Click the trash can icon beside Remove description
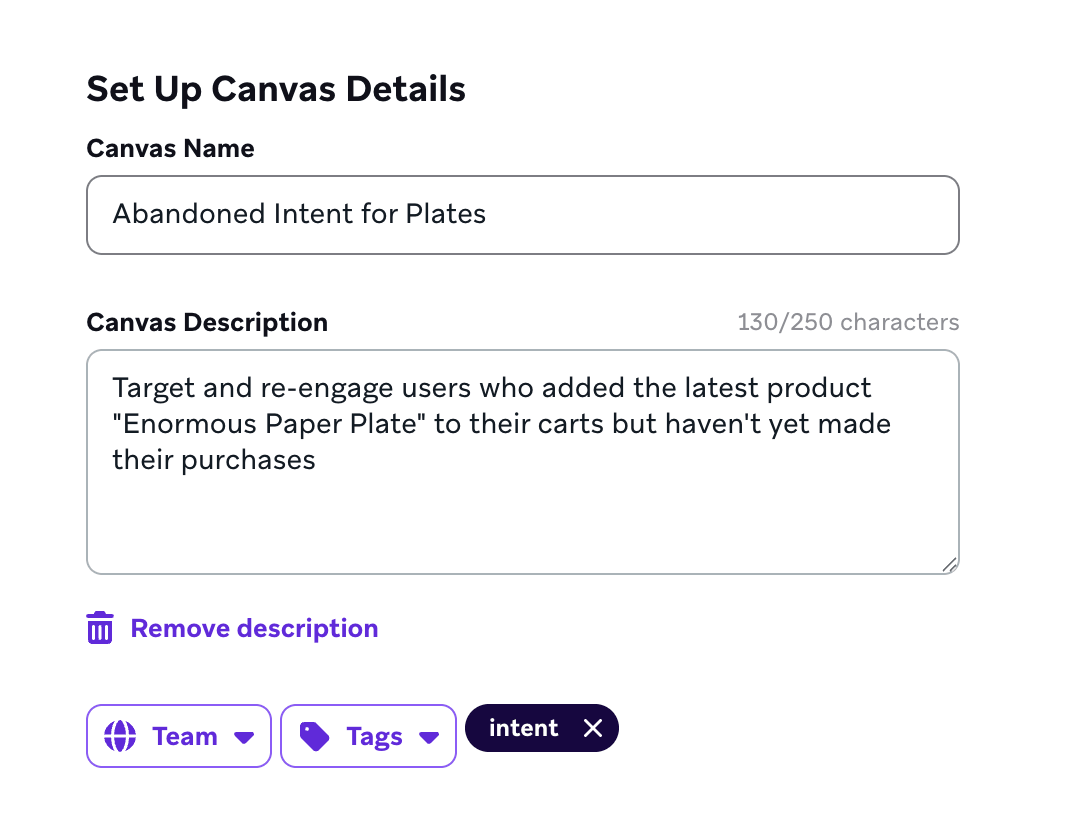 [100, 628]
